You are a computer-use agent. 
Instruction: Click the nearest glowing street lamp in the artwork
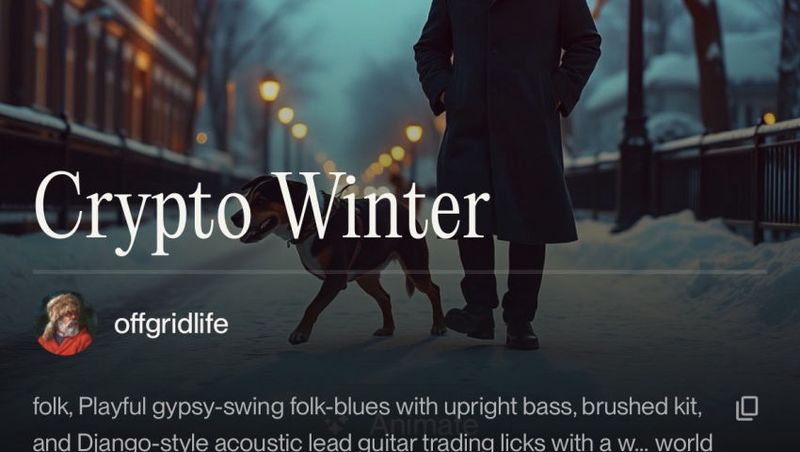269,89
